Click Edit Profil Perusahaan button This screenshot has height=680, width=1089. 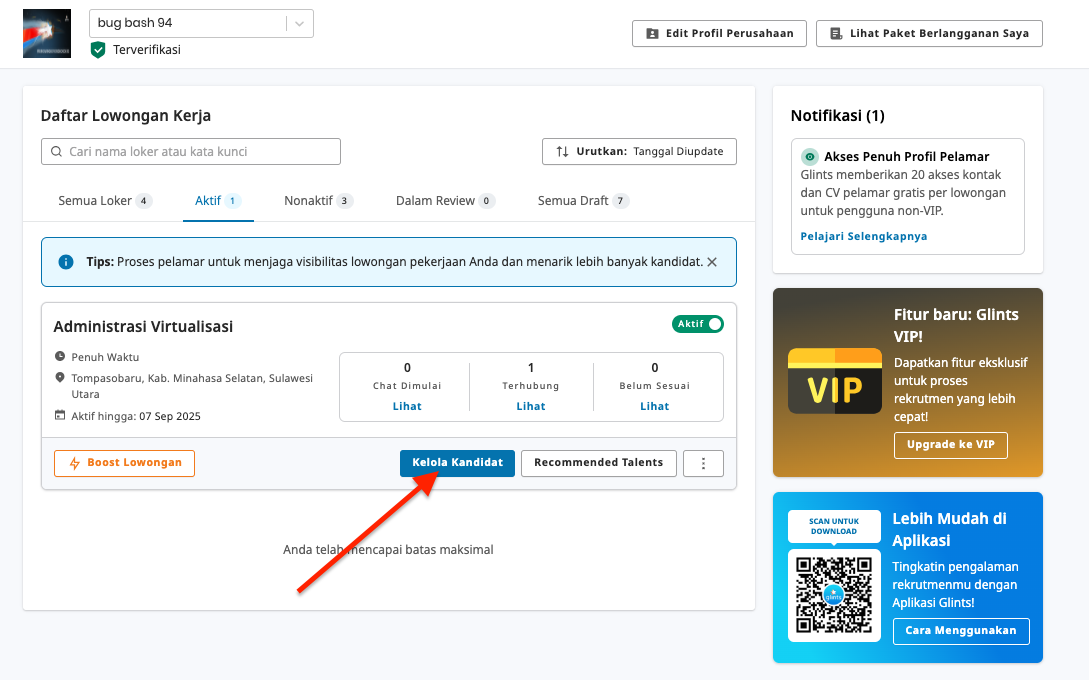coord(719,33)
